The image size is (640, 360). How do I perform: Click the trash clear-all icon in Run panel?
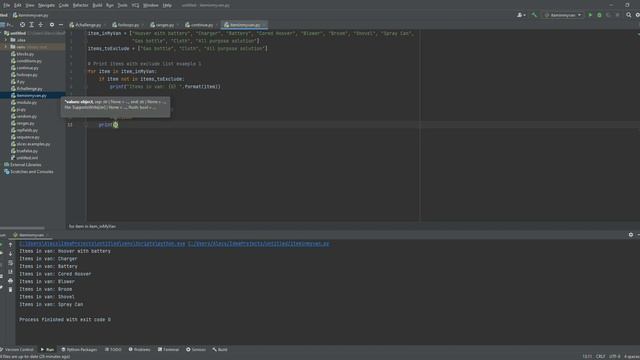[11, 289]
